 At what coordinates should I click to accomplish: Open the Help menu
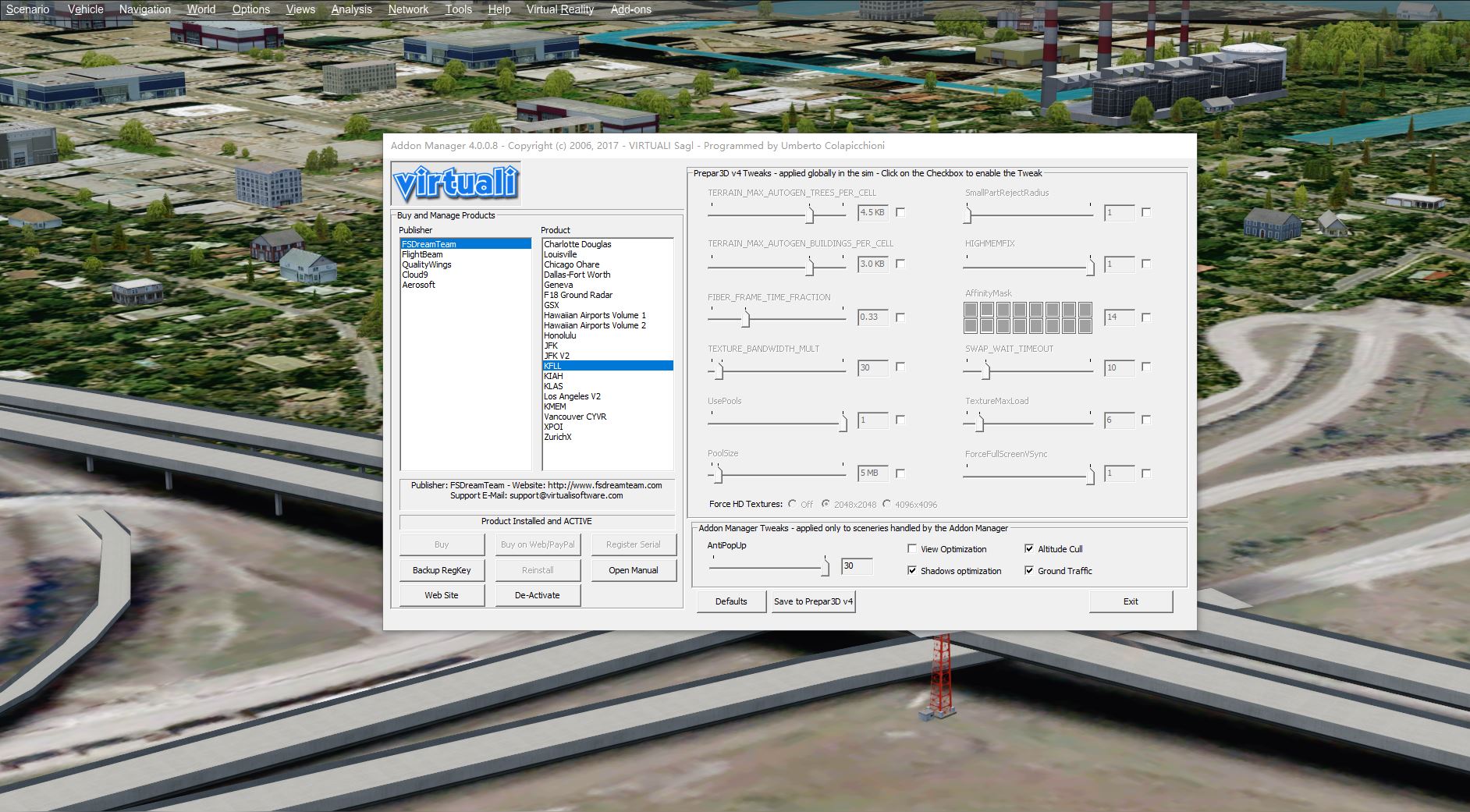click(499, 9)
